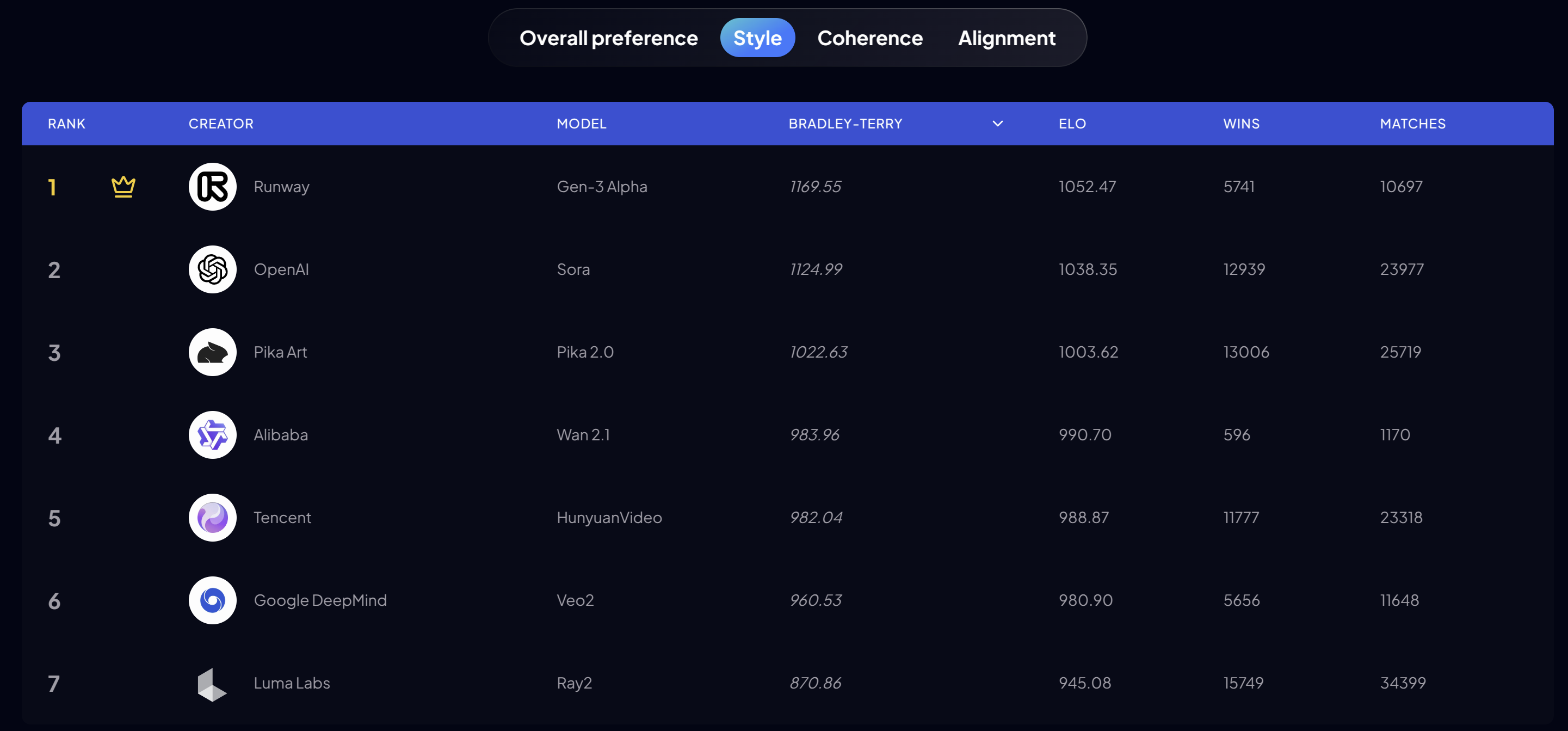Sort by the CREATOR column header

220,124
